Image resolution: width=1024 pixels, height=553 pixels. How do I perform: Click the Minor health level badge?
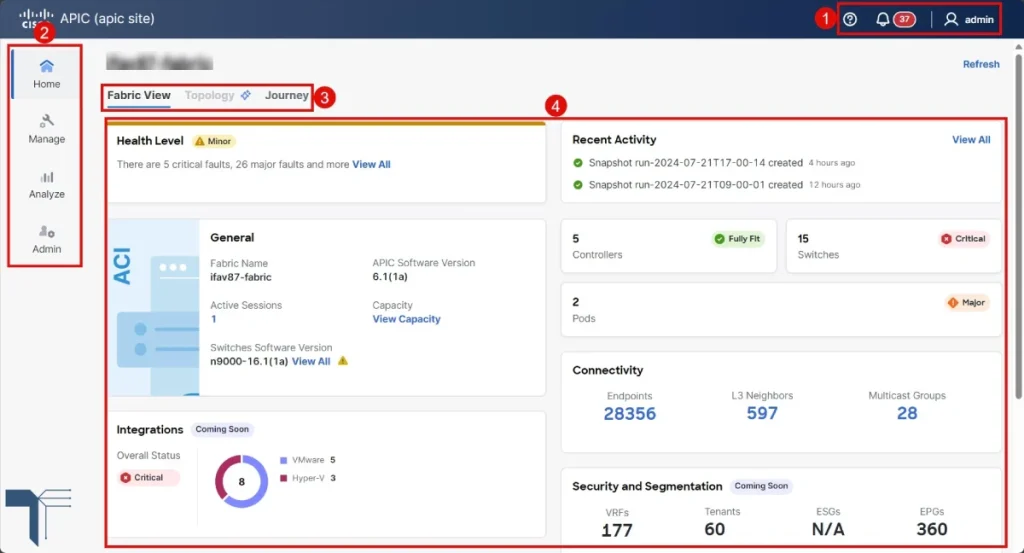point(214,141)
